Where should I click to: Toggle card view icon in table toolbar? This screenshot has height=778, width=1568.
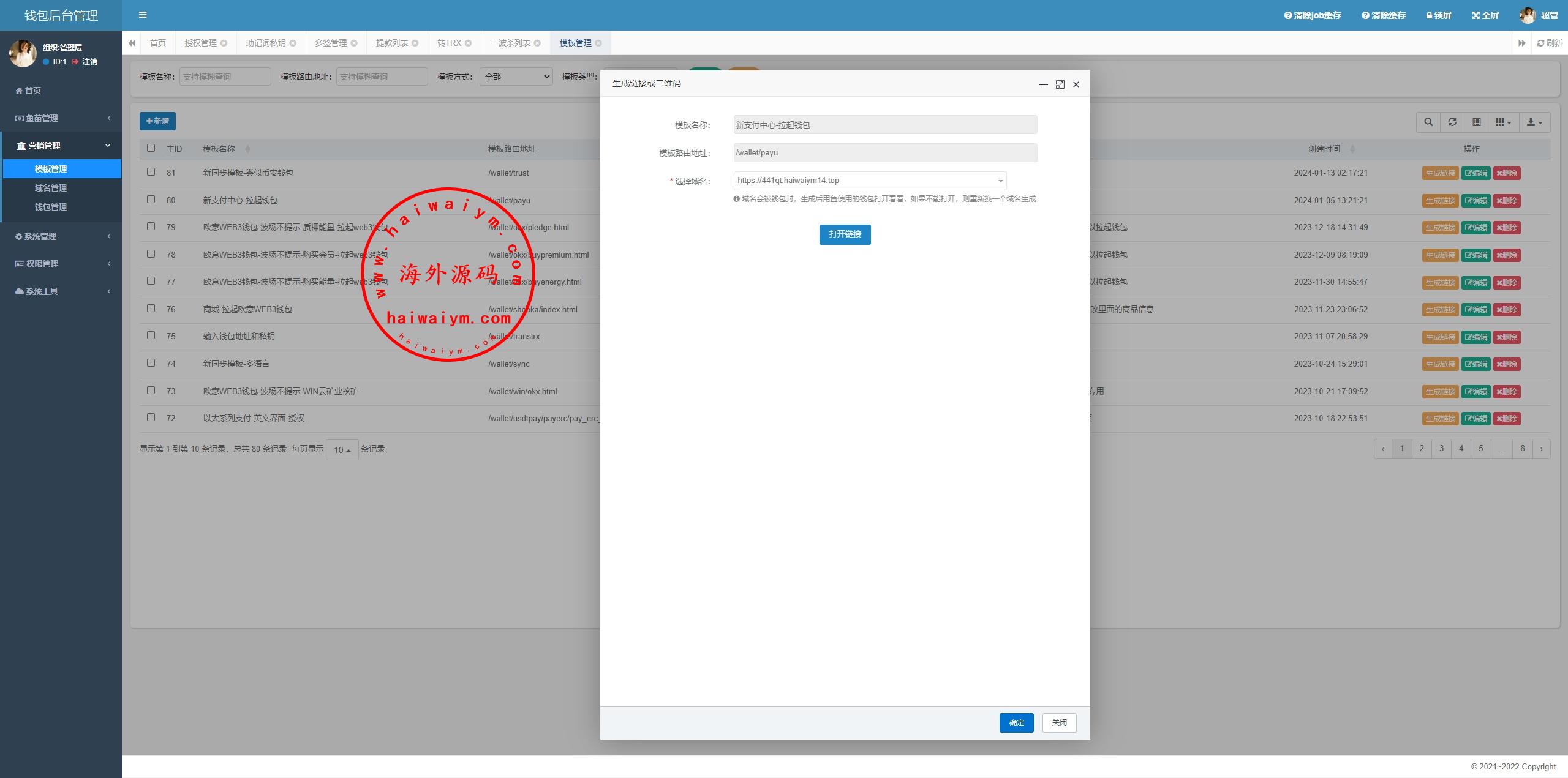click(1477, 122)
